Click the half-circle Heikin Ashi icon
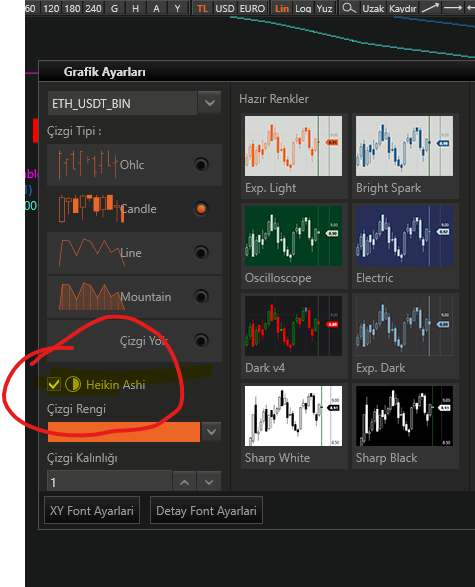475x587 pixels. tap(73, 384)
